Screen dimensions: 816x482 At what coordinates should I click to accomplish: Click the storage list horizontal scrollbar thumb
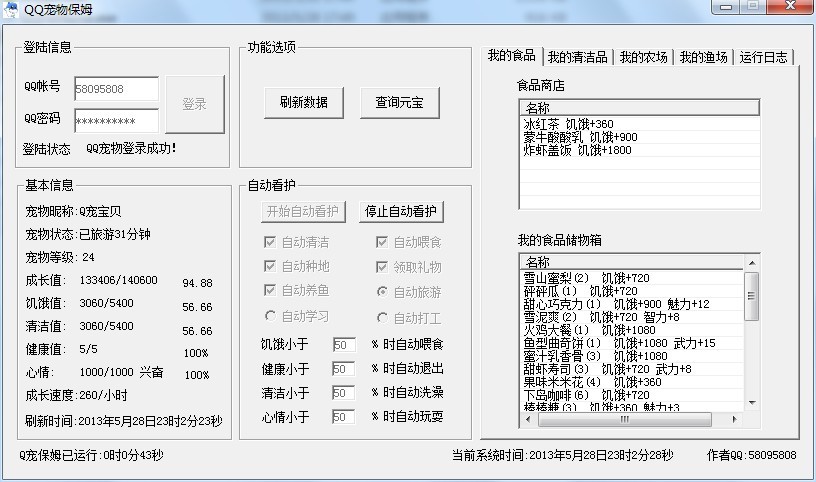[624, 419]
